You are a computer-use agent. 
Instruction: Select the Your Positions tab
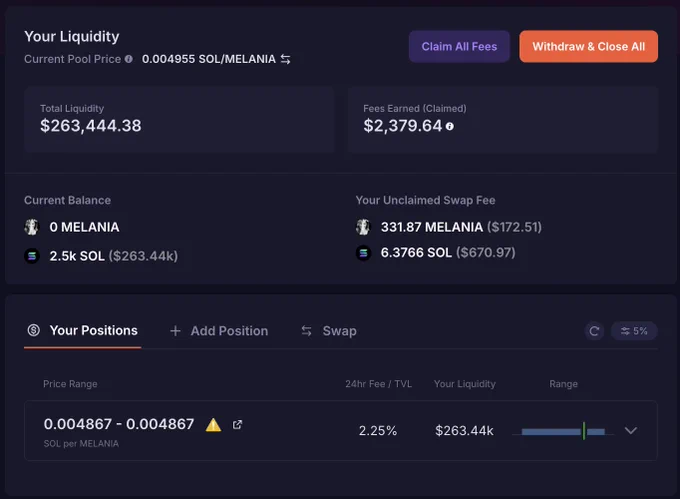pos(82,331)
